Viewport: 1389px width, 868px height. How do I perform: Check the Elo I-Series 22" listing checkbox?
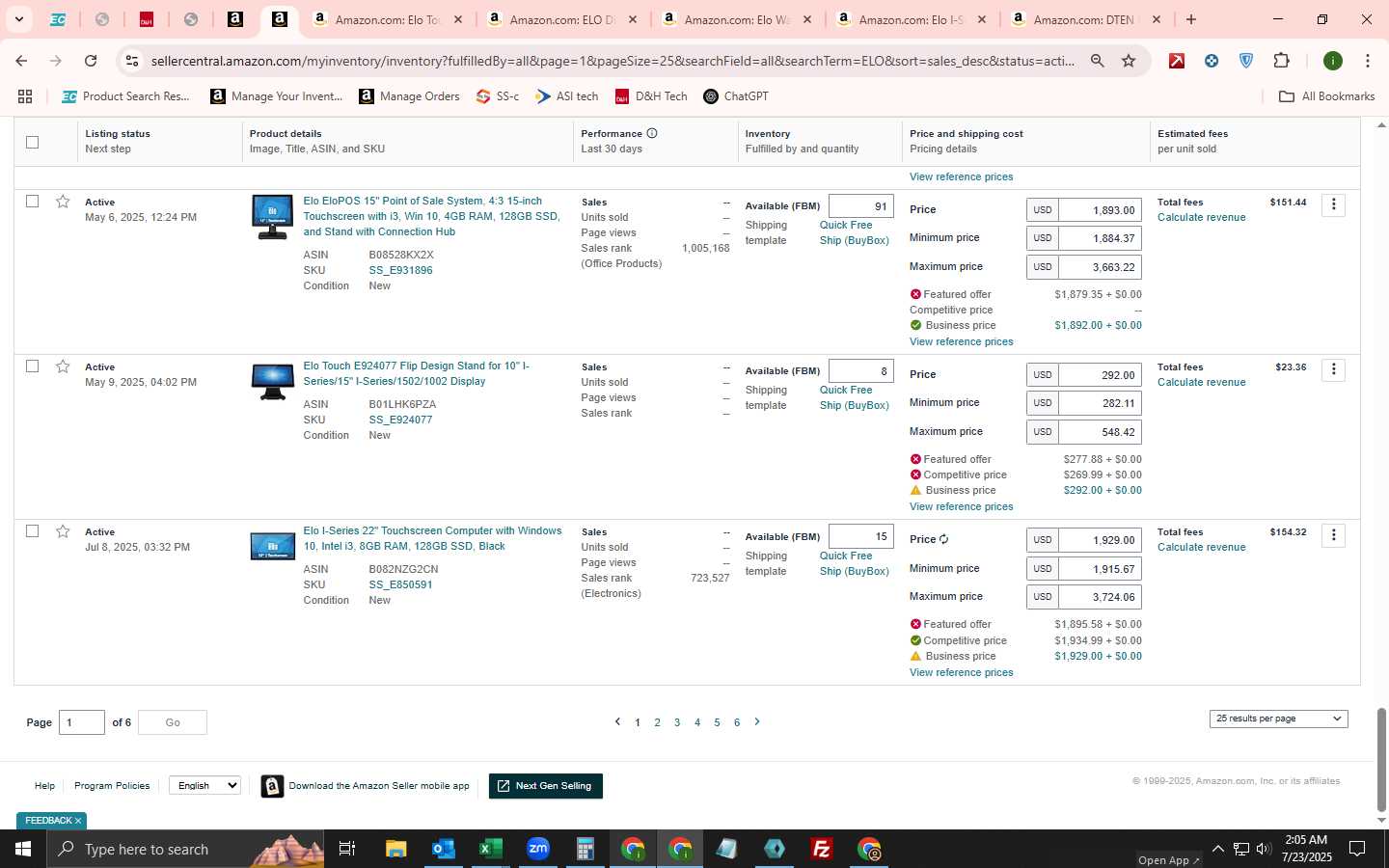point(32,531)
